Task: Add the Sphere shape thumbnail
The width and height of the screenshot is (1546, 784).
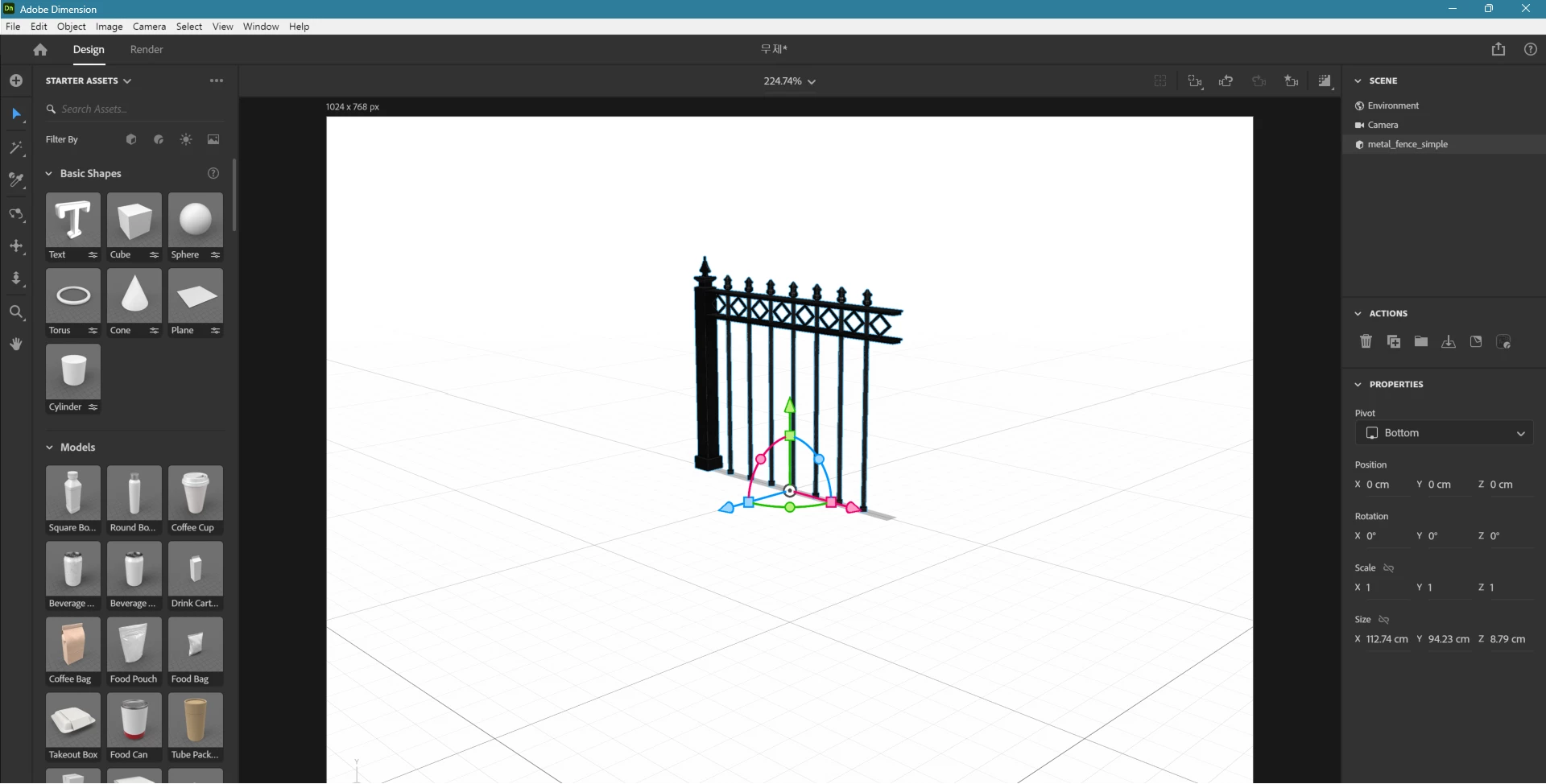Action: coord(196,220)
